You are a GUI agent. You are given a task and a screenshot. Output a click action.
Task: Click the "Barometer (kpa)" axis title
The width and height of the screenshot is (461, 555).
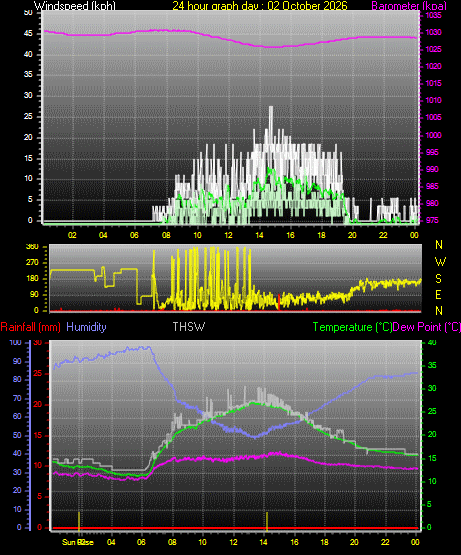[409, 6]
